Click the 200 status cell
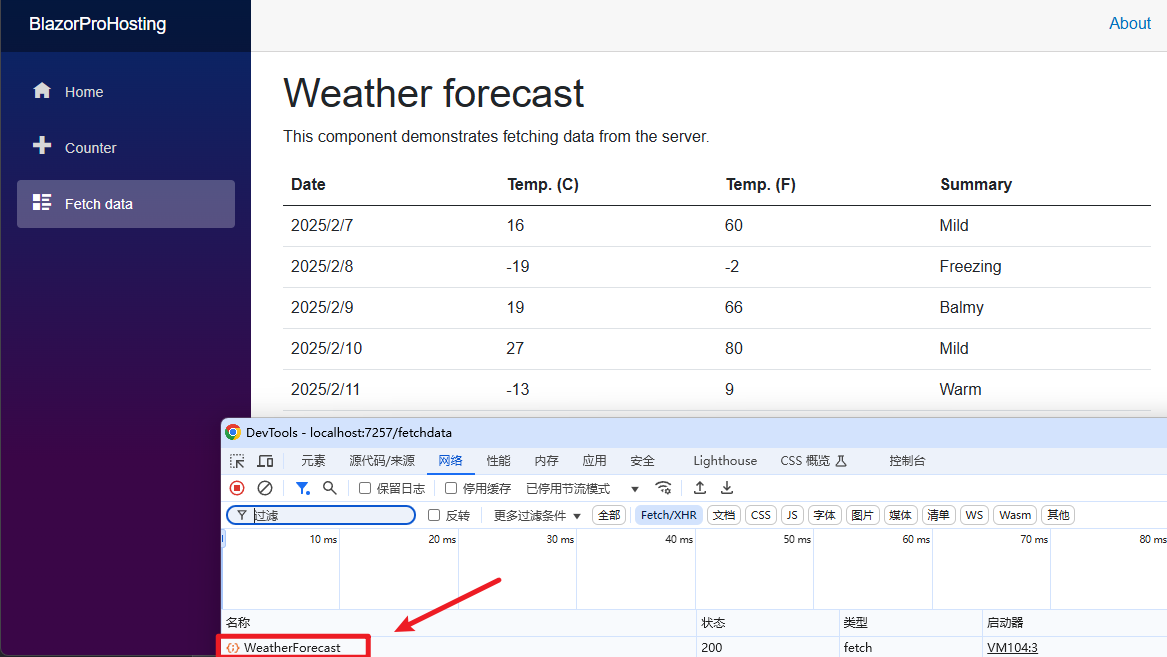Screen dimensions: 1167x657 point(712,648)
